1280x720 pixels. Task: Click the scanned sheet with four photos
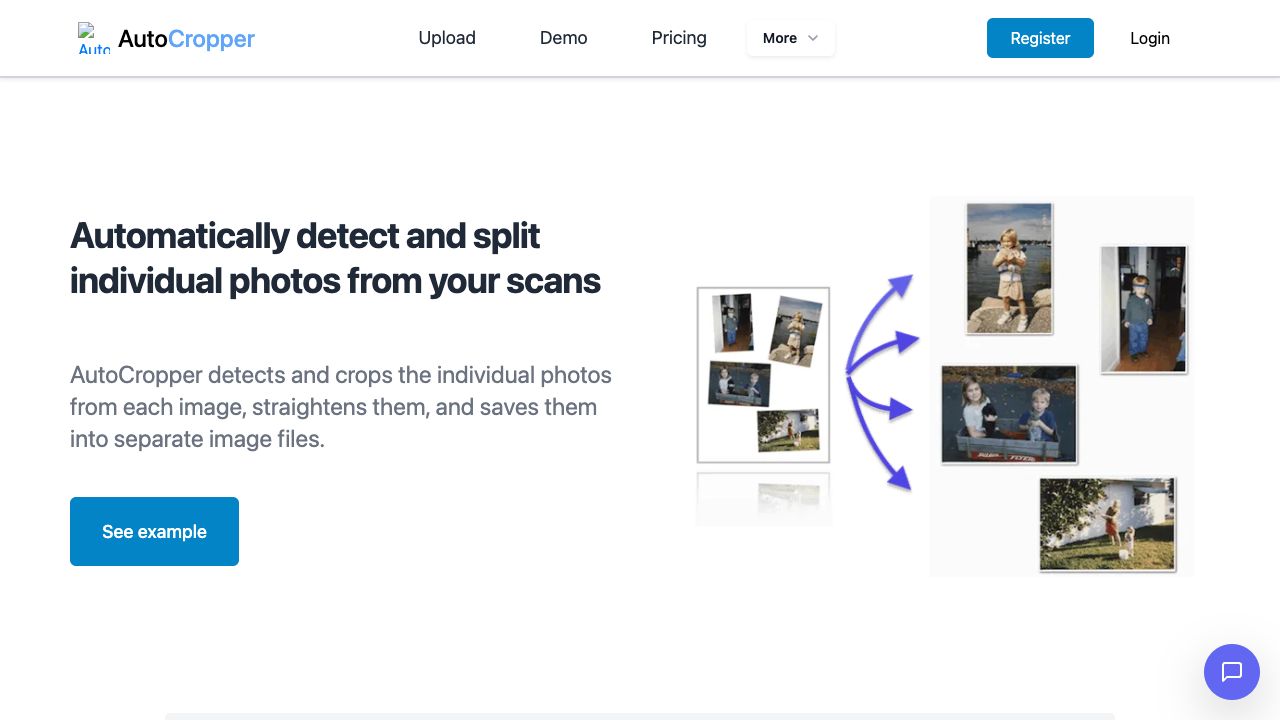[x=763, y=375]
